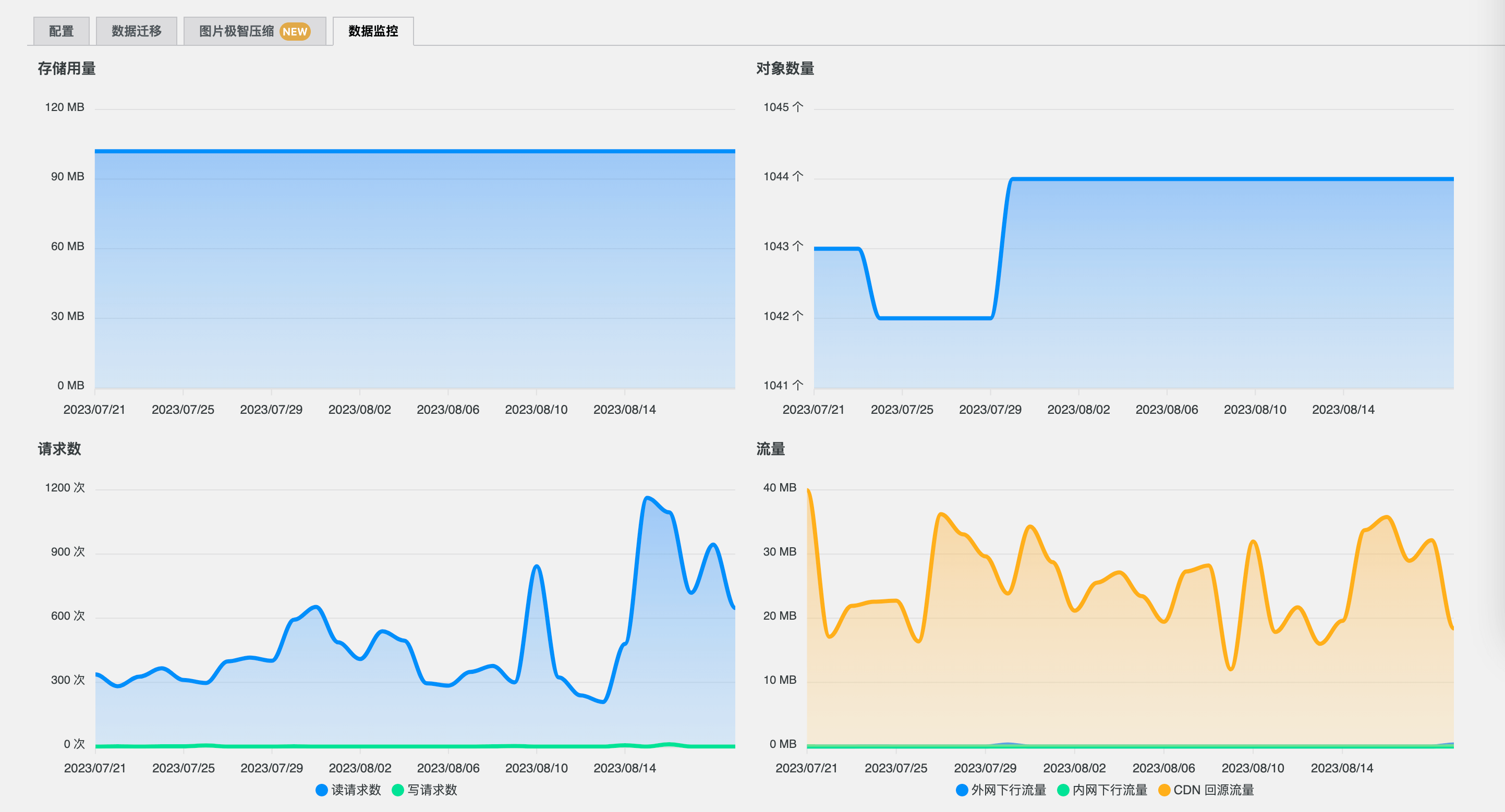The height and width of the screenshot is (812, 1505).
Task: Open the 配置 tab
Action: click(x=62, y=31)
